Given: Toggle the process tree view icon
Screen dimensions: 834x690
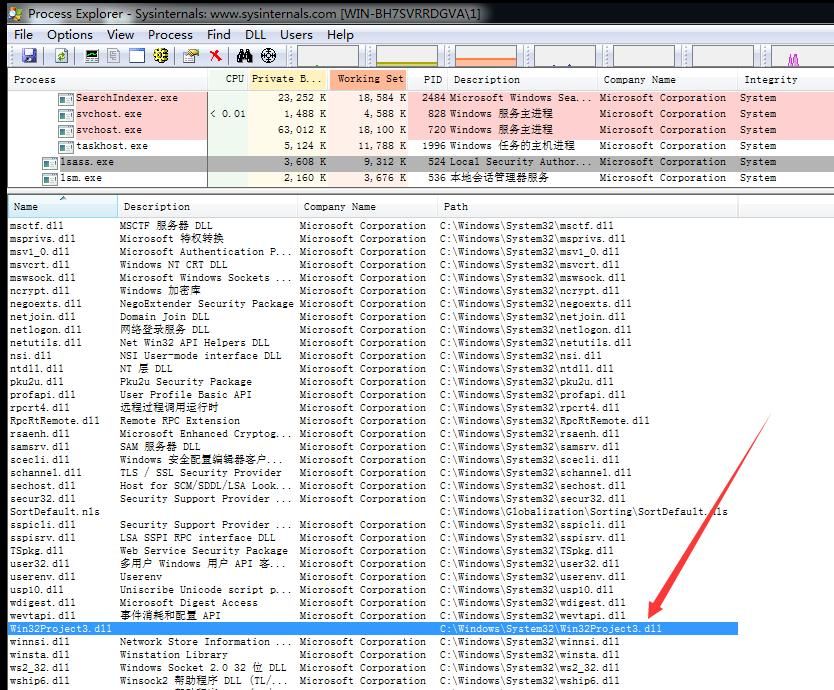Looking at the screenshot, I should [x=113, y=55].
